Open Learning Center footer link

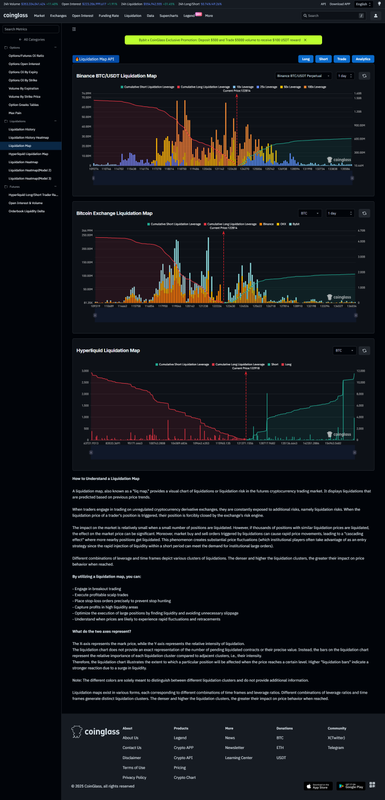point(239,758)
